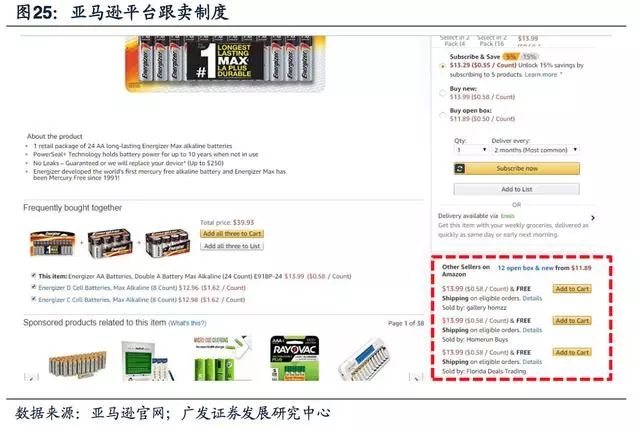640x427 pixels.
Task: Show previous sponsored products with left arrow
Action: [31, 377]
